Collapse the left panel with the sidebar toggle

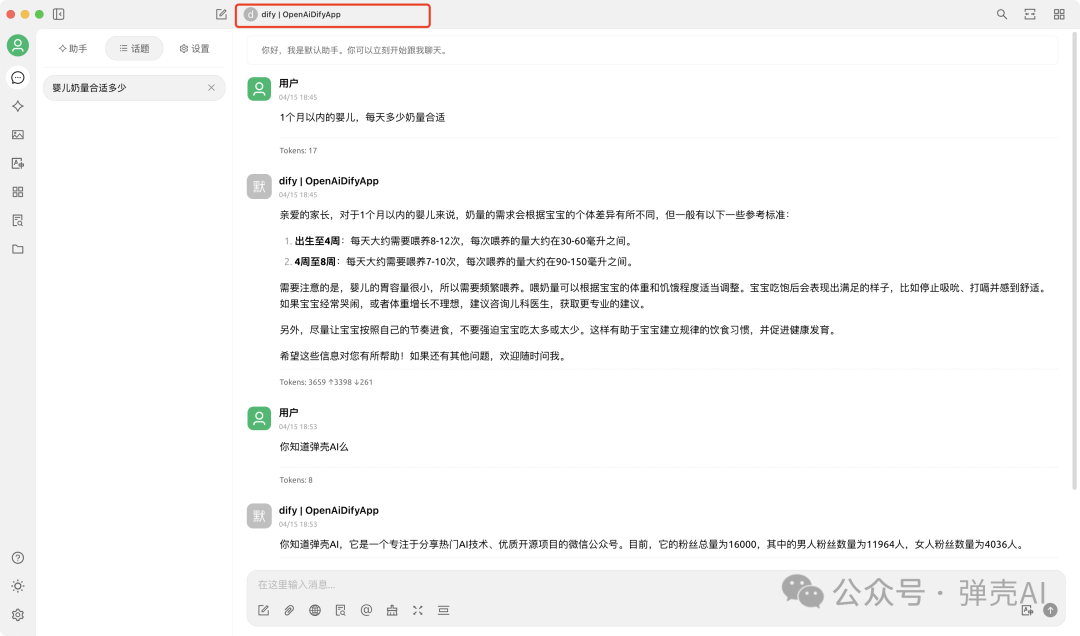tap(59, 14)
